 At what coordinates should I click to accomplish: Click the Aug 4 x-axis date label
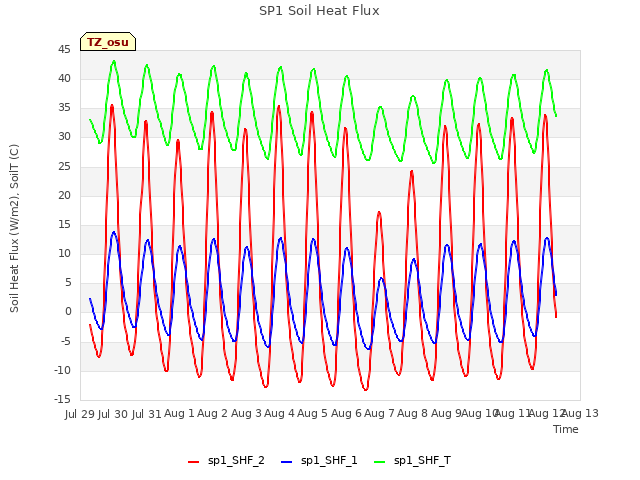(279, 413)
